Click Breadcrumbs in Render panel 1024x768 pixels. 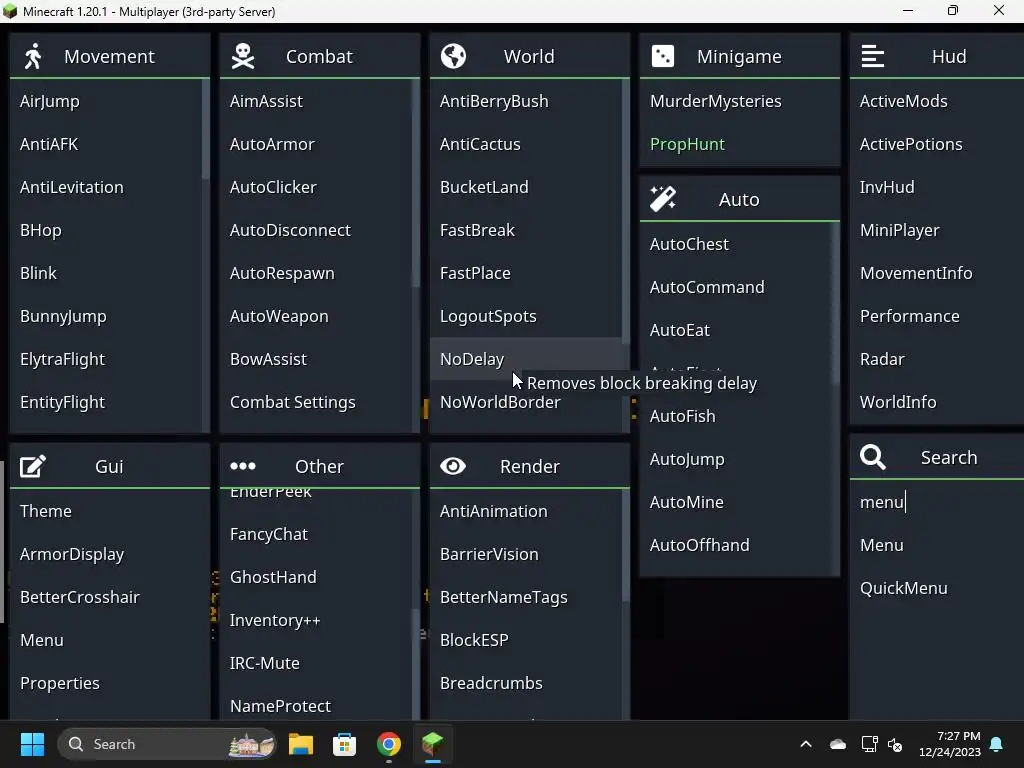pos(526,683)
